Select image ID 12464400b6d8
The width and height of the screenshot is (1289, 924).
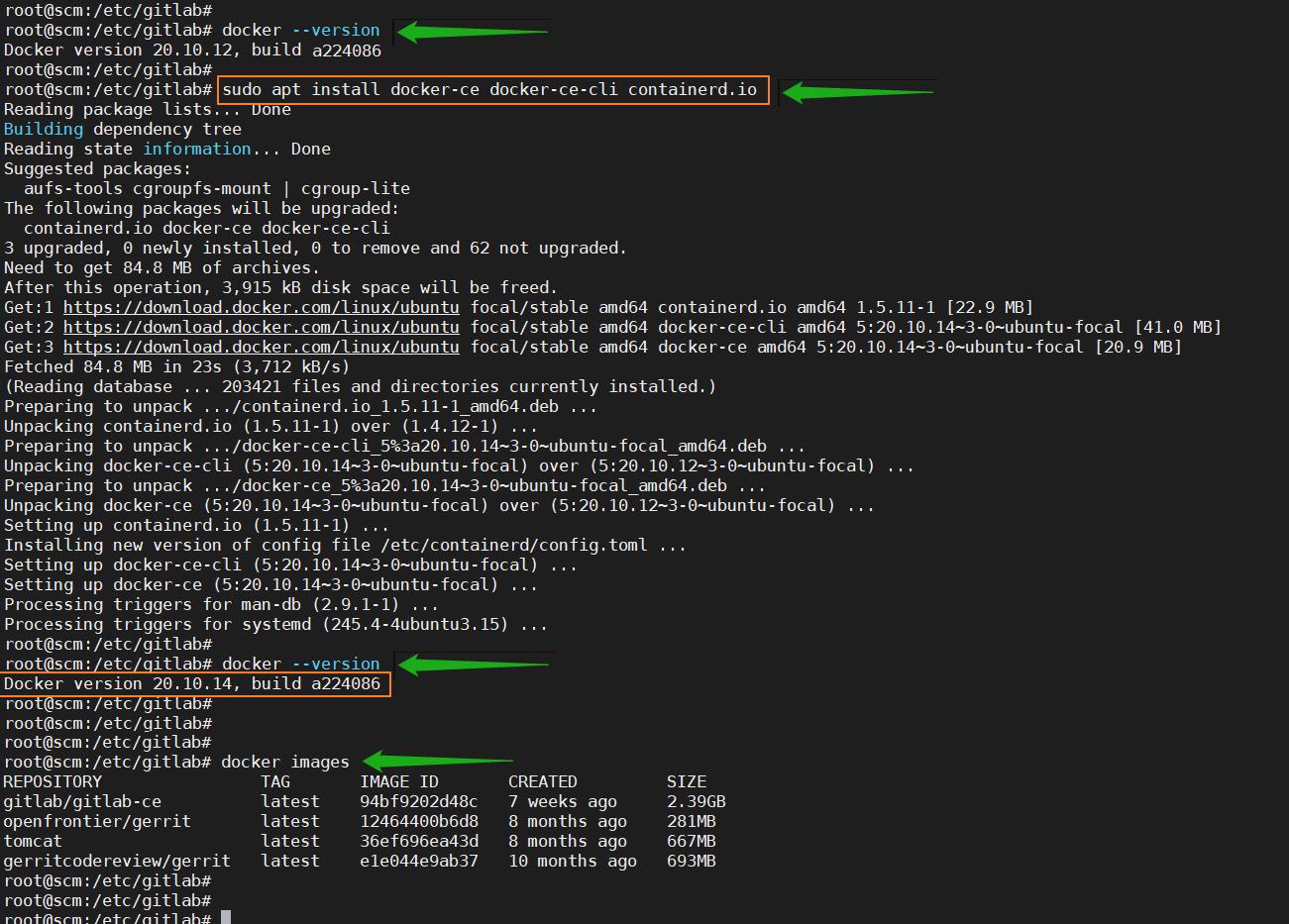(419, 821)
